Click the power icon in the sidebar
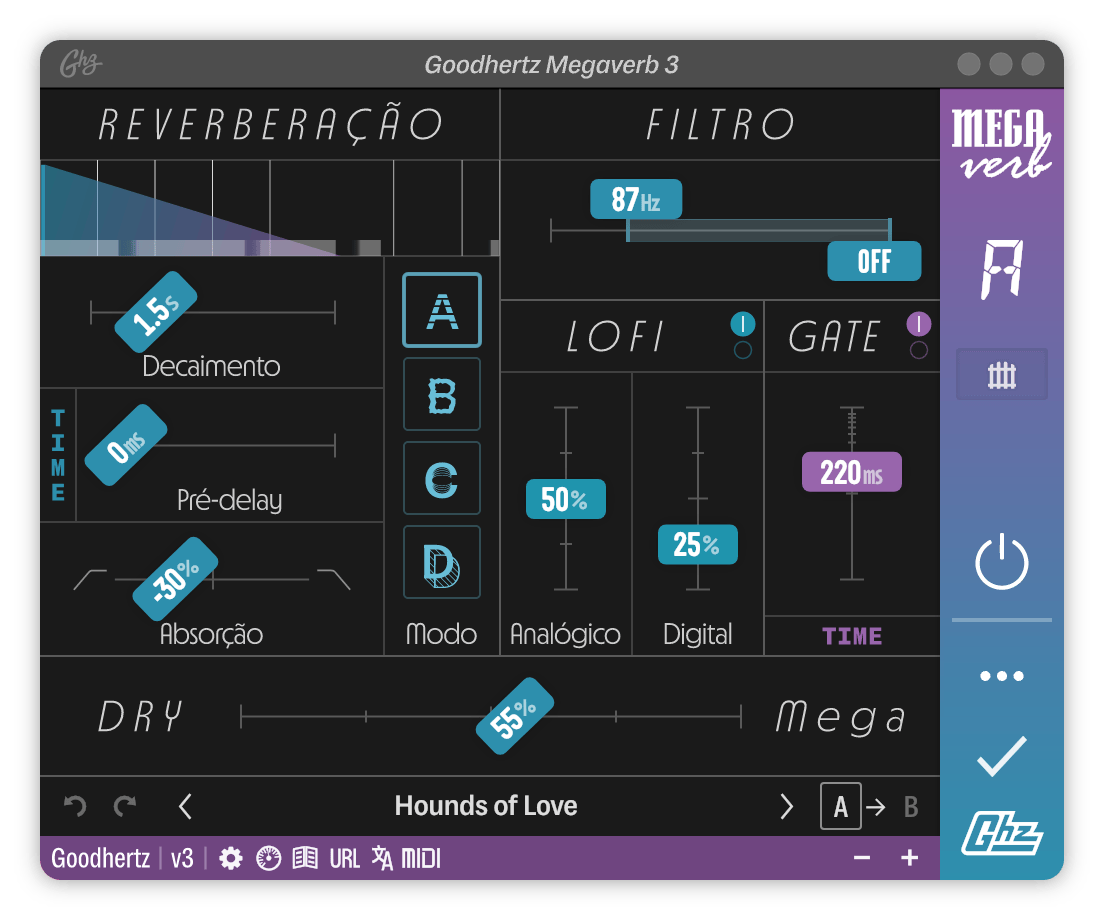The image size is (1104, 920). click(1001, 561)
